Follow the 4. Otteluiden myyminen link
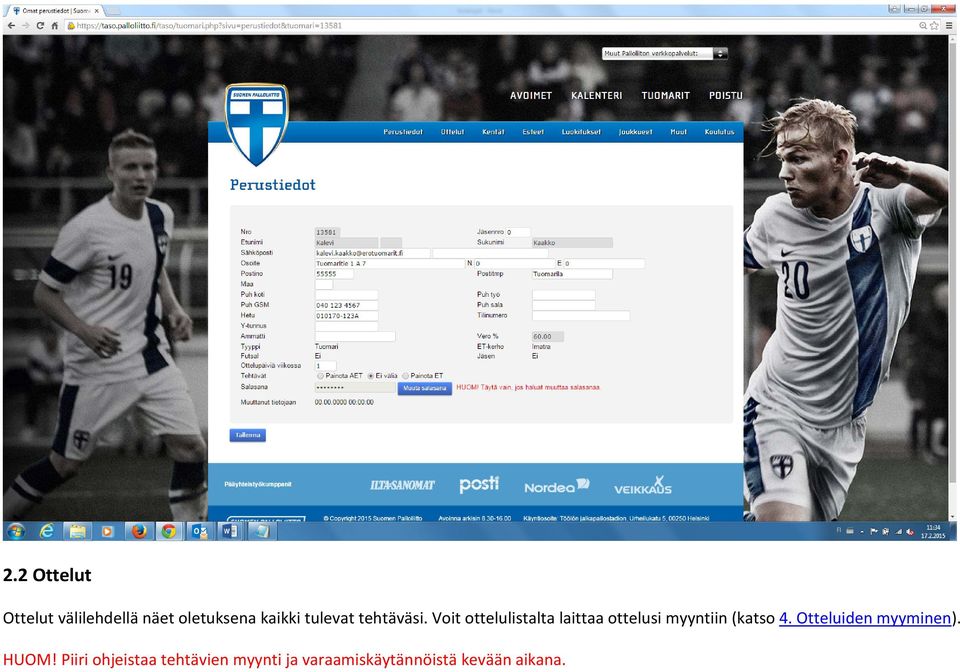Viewport: 960px width, 672px height. pos(865,618)
